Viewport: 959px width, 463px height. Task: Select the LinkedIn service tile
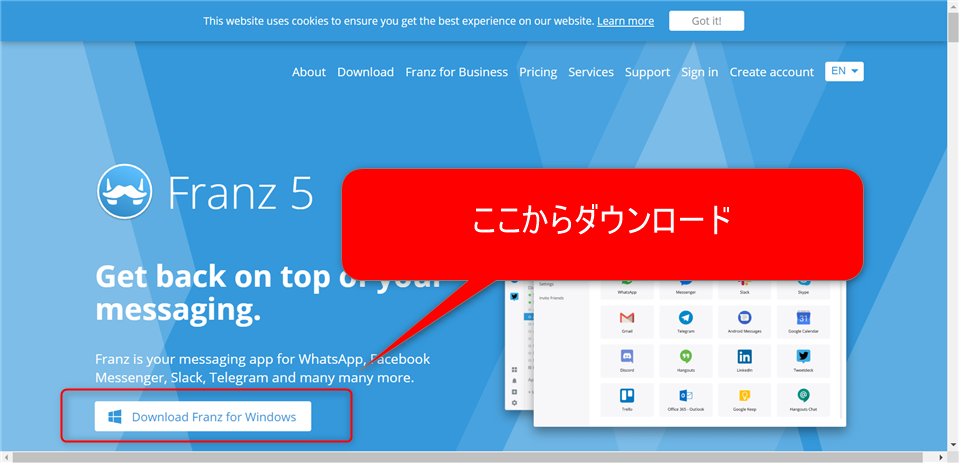[744, 361]
